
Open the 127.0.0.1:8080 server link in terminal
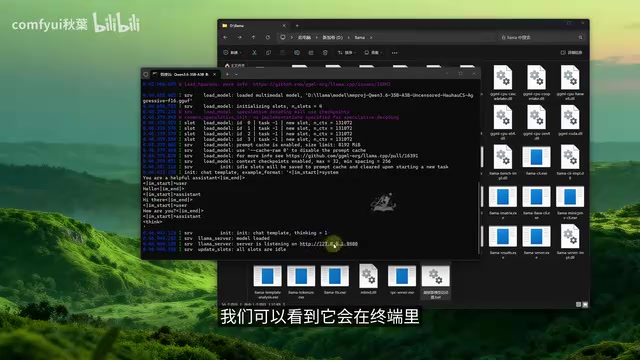pos(329,244)
